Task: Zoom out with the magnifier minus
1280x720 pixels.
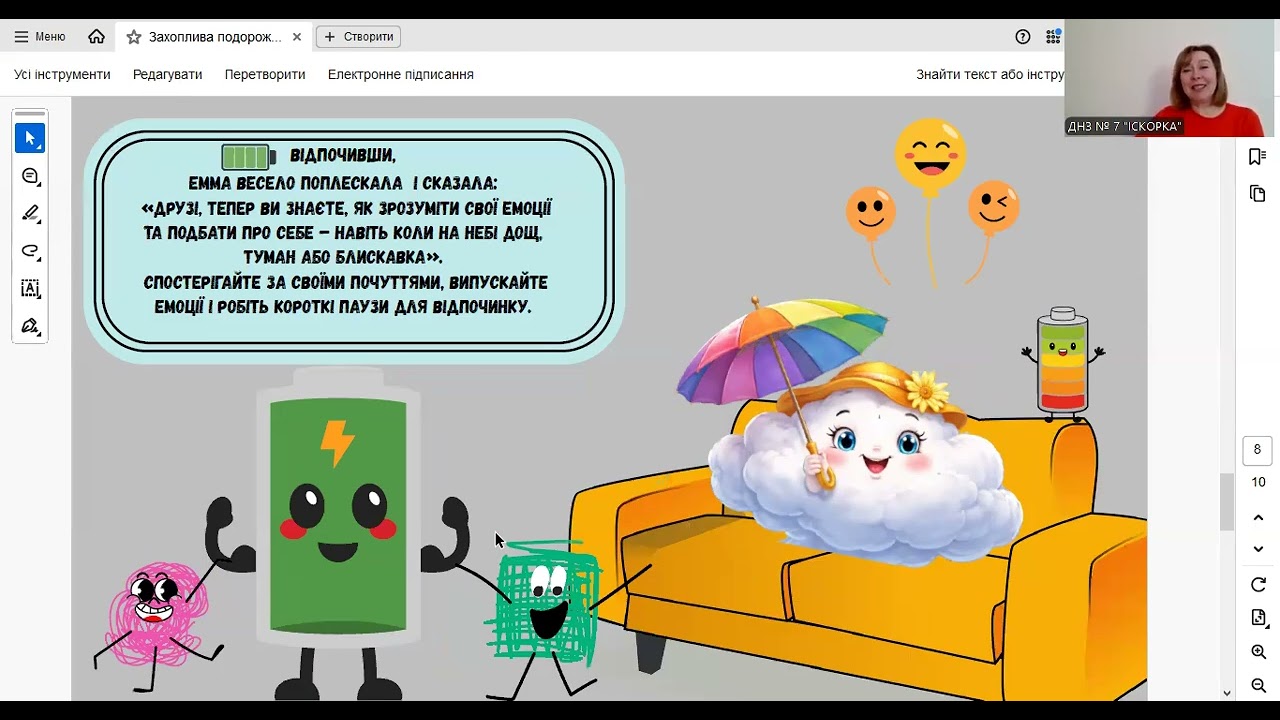Action: (x=1258, y=685)
